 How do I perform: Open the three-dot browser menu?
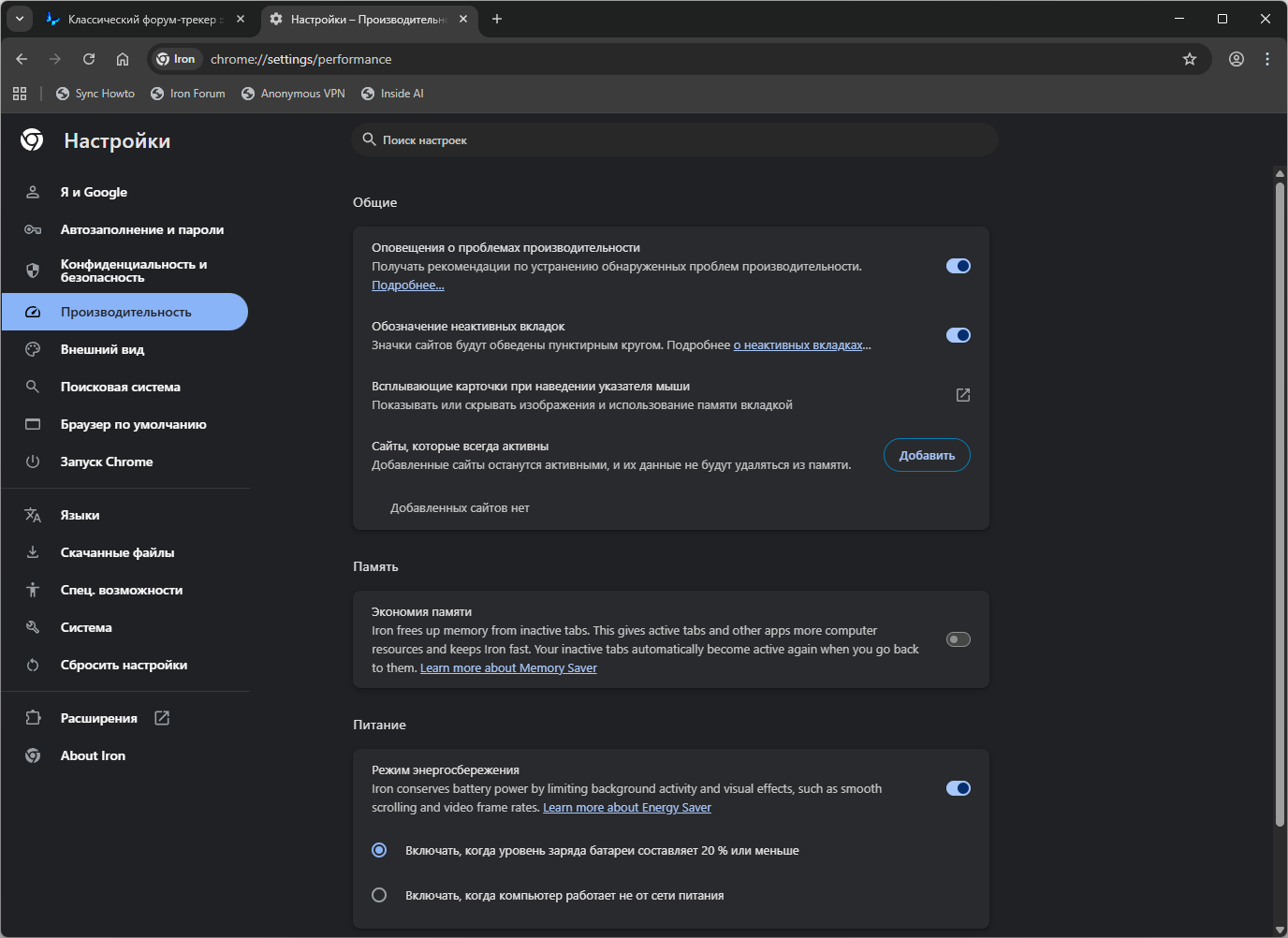pyautogui.click(x=1267, y=59)
